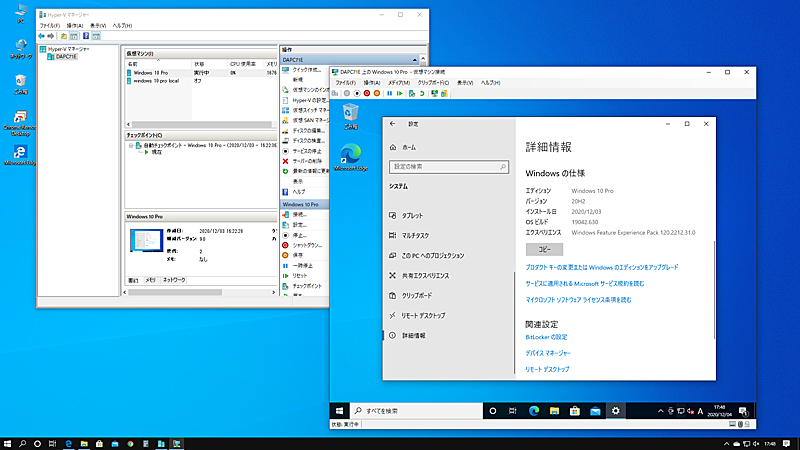Go back in the Settings window
The height and width of the screenshot is (450, 800).
(392, 124)
